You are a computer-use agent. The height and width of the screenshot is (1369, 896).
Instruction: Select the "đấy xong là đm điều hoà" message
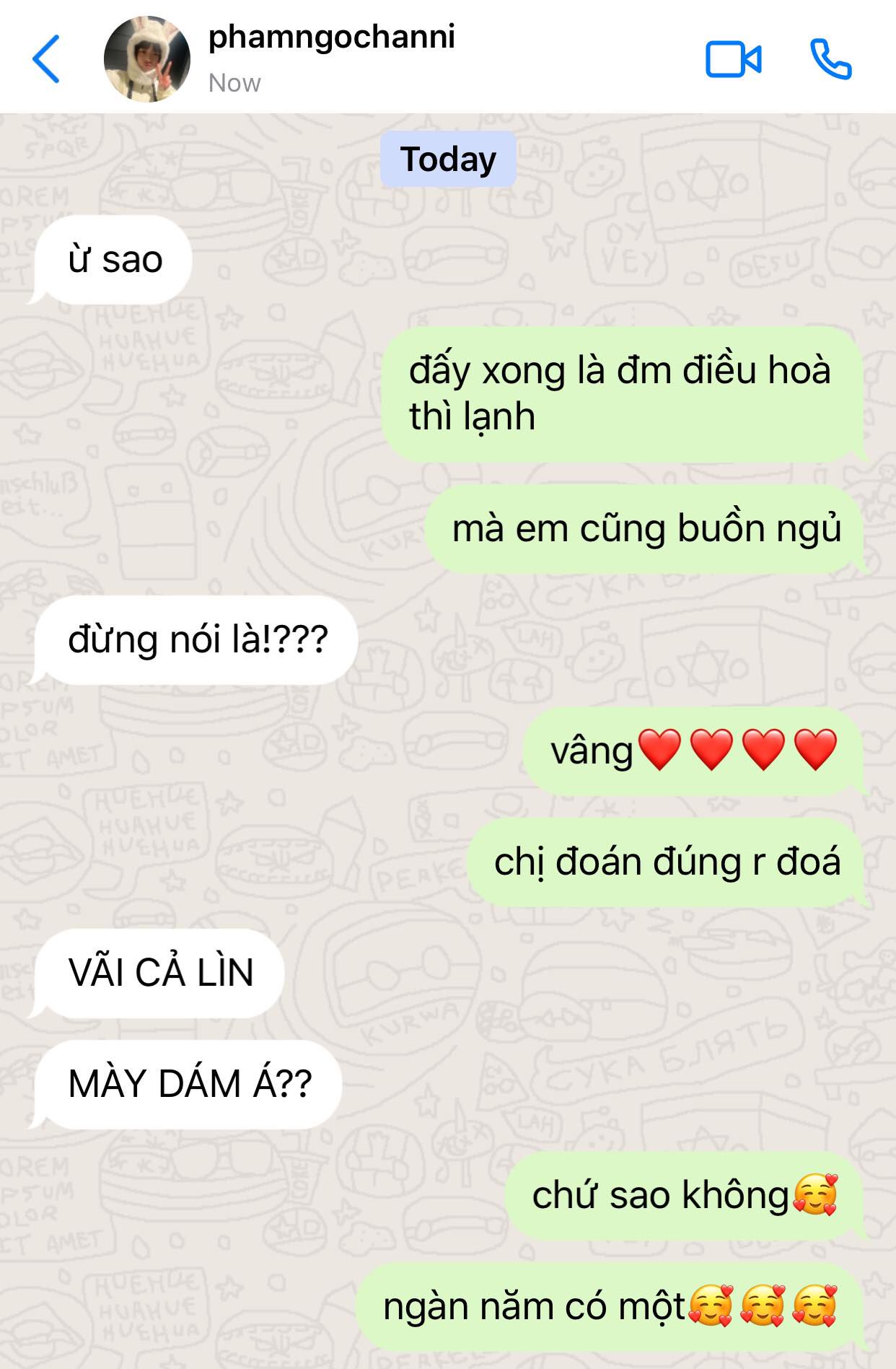(623, 394)
